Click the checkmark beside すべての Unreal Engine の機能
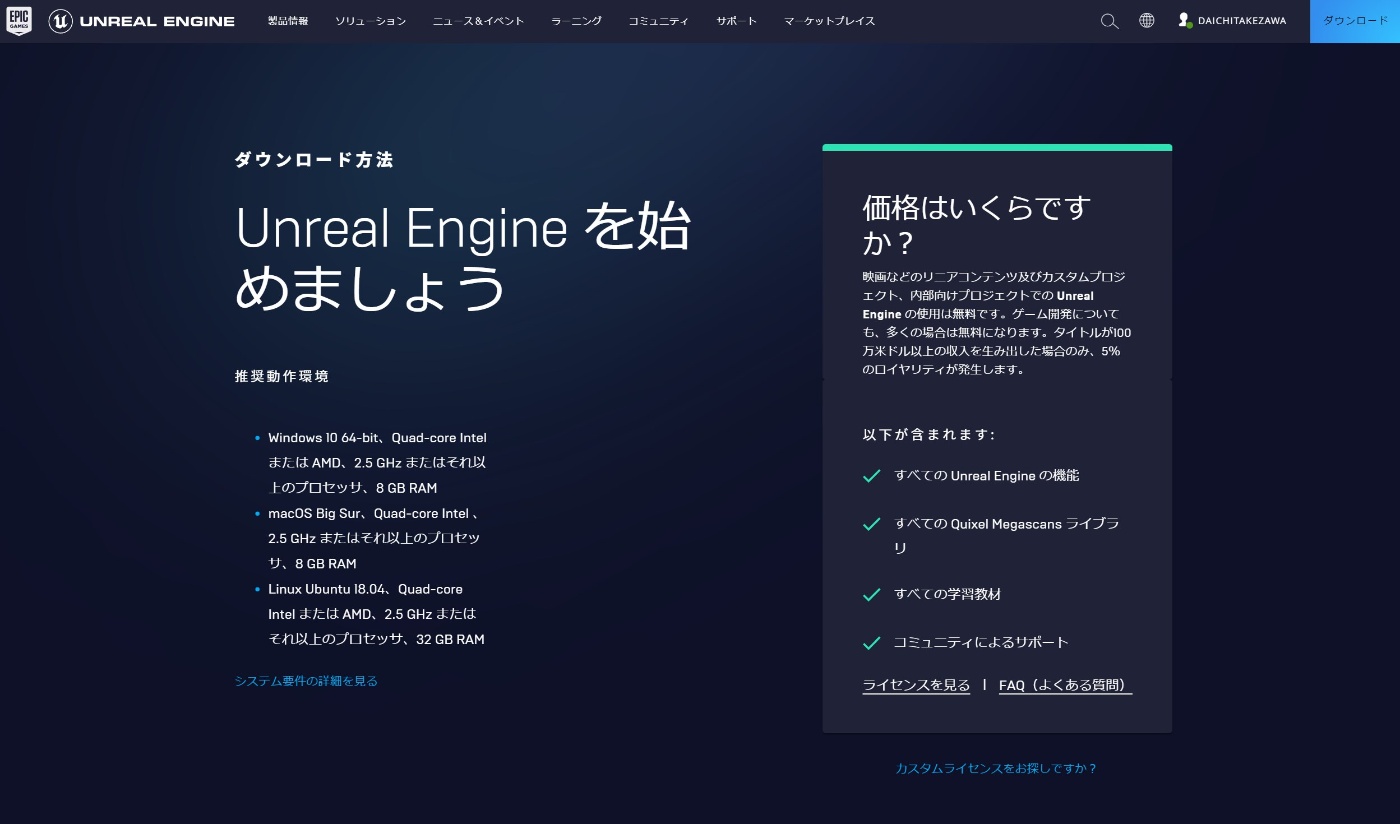 click(871, 476)
